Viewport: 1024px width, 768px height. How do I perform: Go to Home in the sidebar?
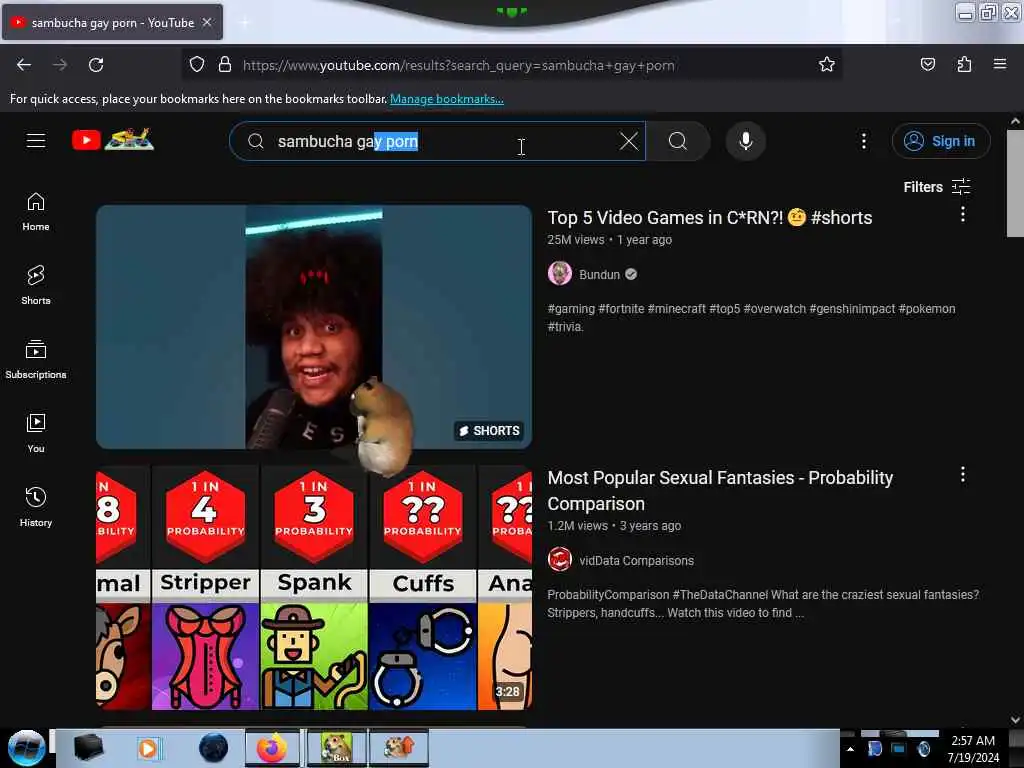click(x=36, y=212)
